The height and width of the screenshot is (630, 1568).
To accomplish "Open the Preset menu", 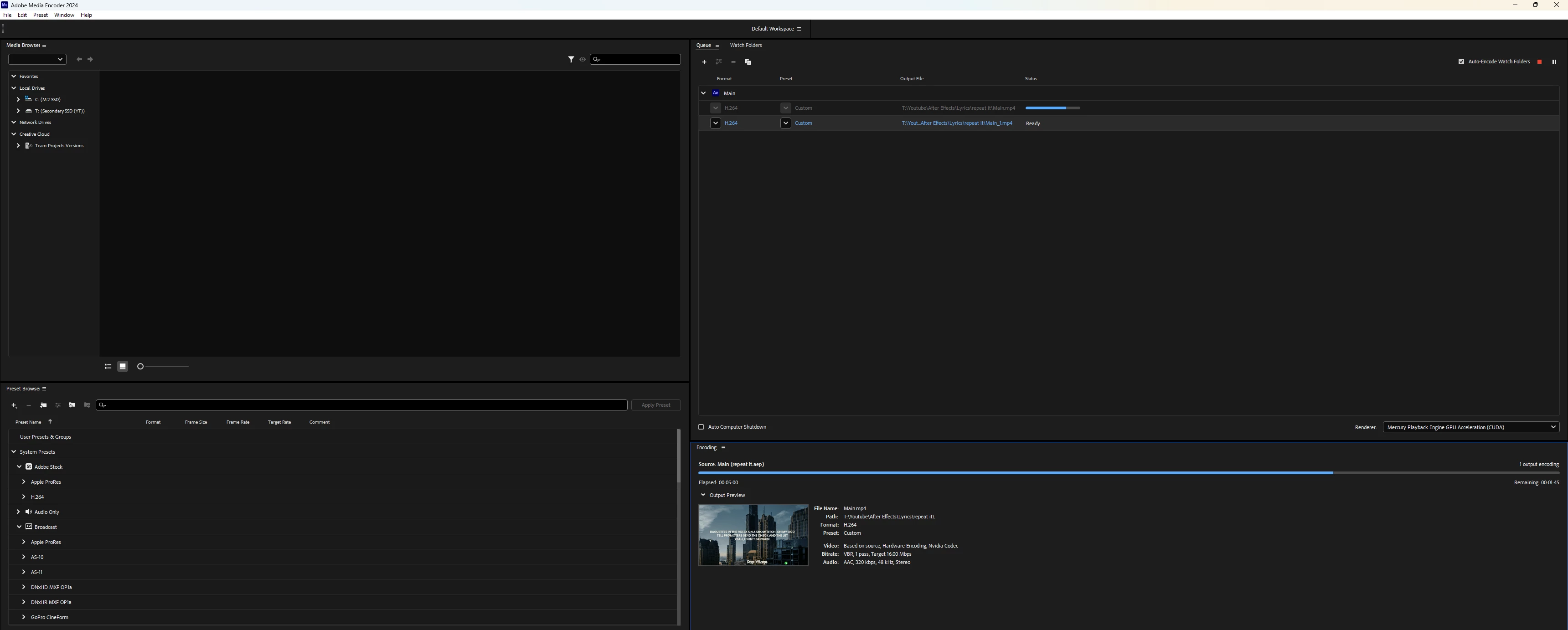I will [x=40, y=15].
